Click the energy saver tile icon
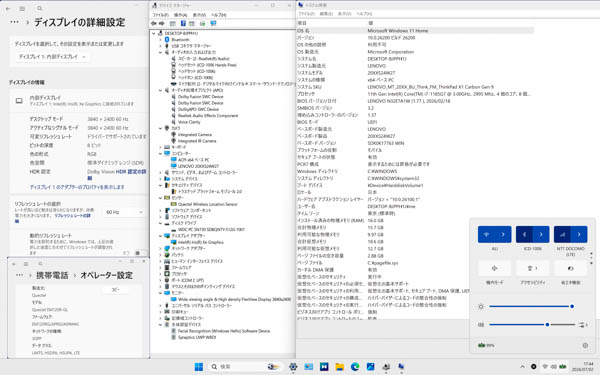The image size is (600, 375). (x=571, y=268)
